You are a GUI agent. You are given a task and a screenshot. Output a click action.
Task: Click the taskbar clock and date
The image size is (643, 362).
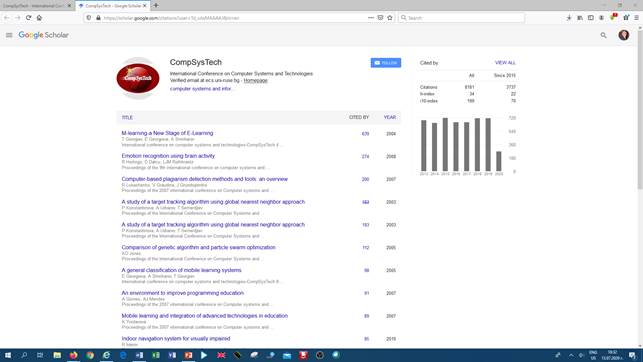(x=612, y=355)
